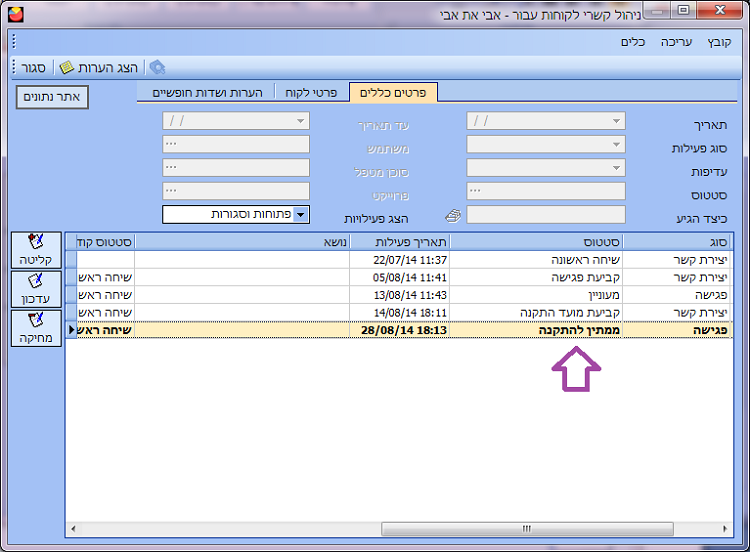Click the סטטוס column header in the table
Image resolution: width=750 pixels, height=552 pixels.
536,242
